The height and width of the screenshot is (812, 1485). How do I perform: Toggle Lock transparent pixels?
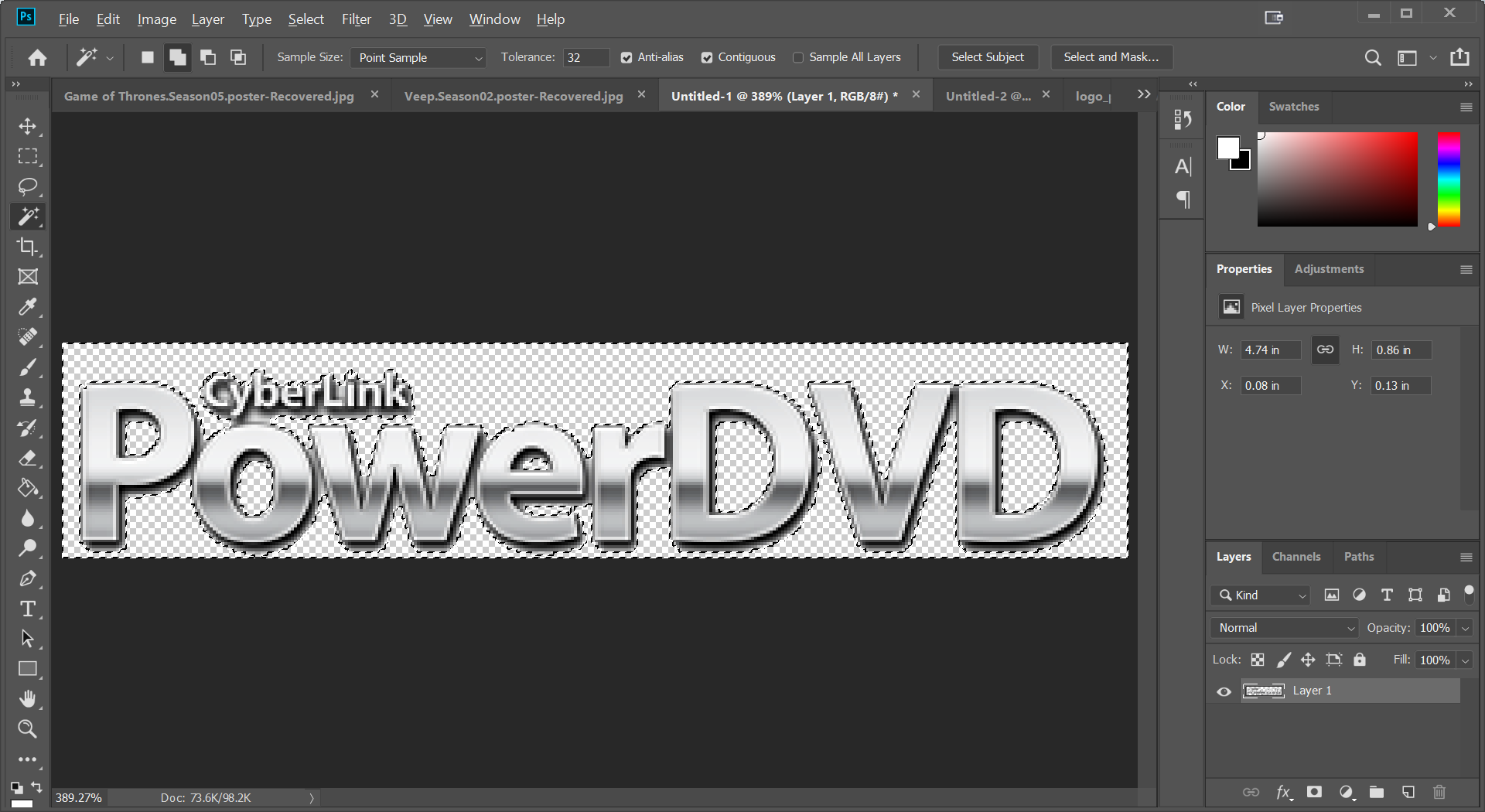[x=1258, y=660]
